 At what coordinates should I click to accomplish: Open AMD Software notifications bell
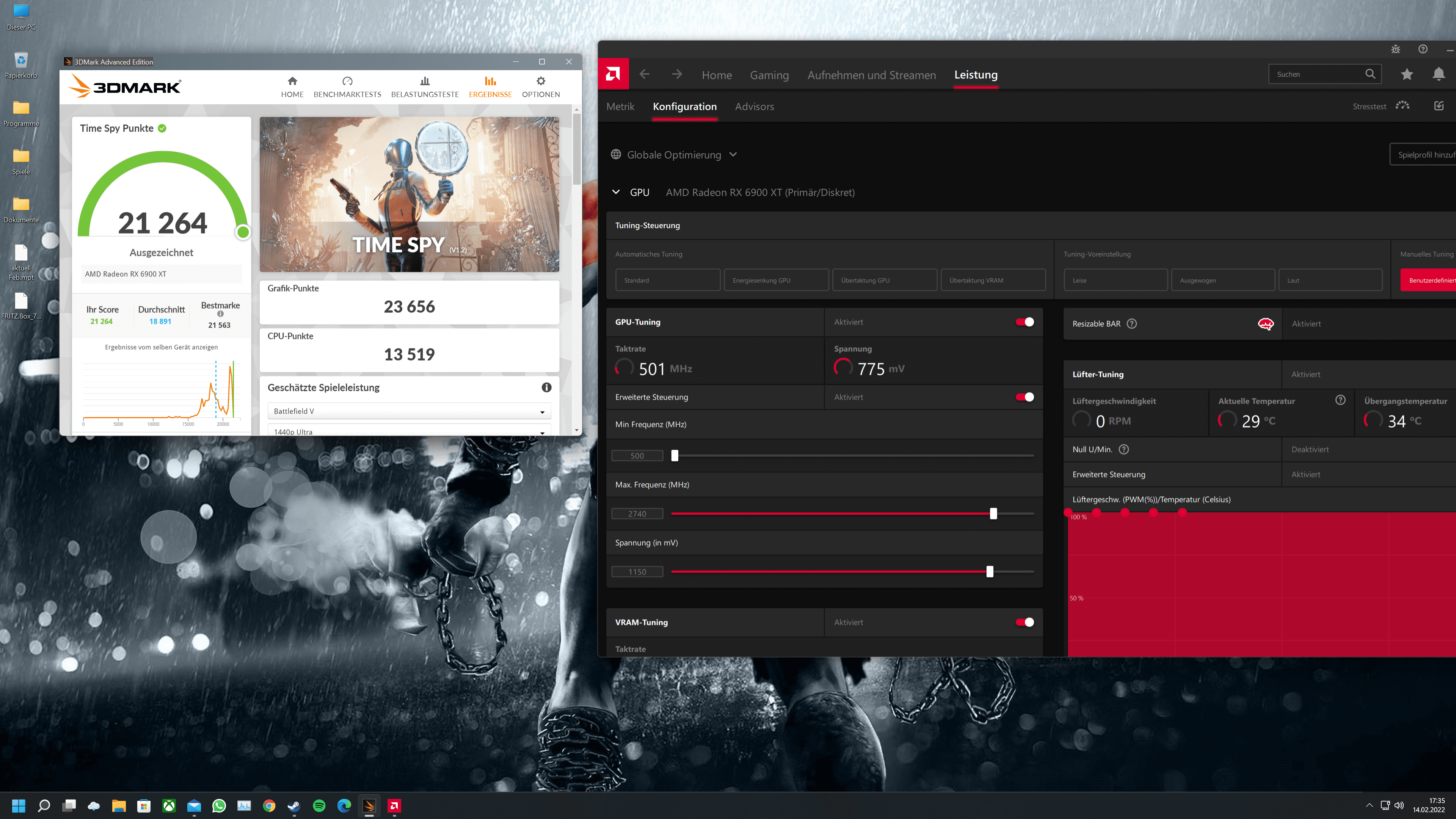pyautogui.click(x=1439, y=74)
